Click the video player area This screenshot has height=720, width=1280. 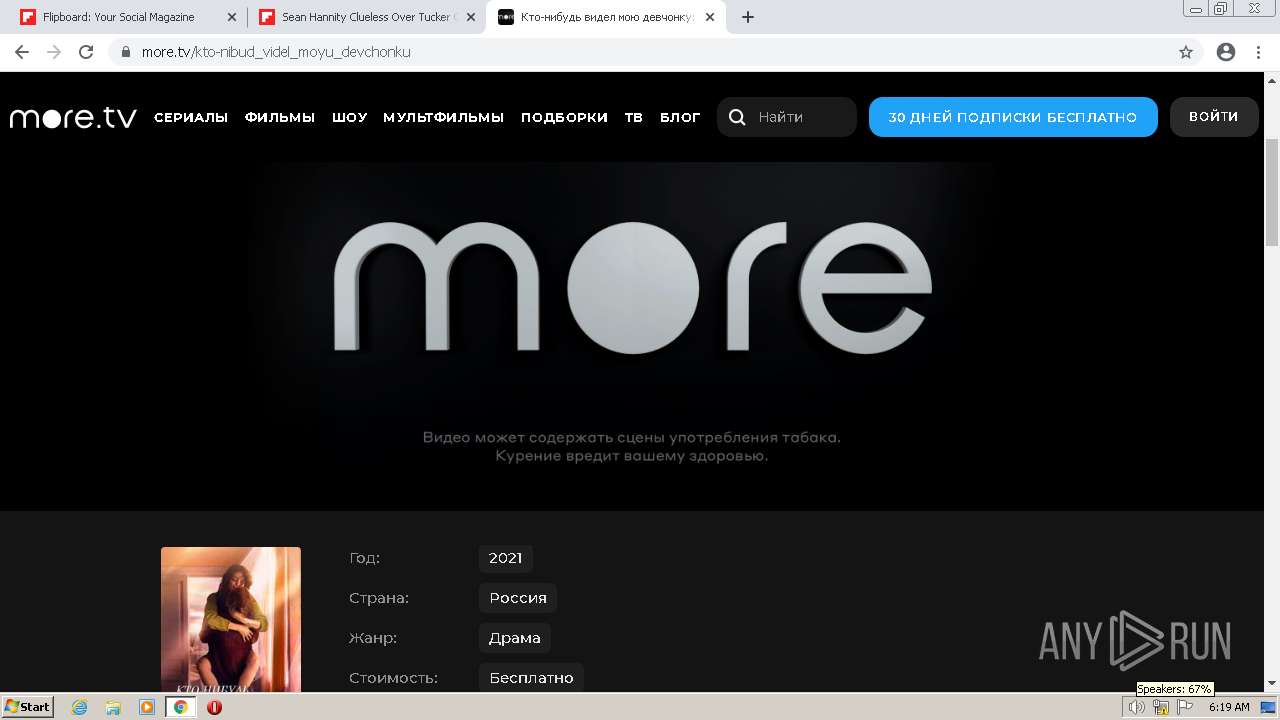(632, 337)
